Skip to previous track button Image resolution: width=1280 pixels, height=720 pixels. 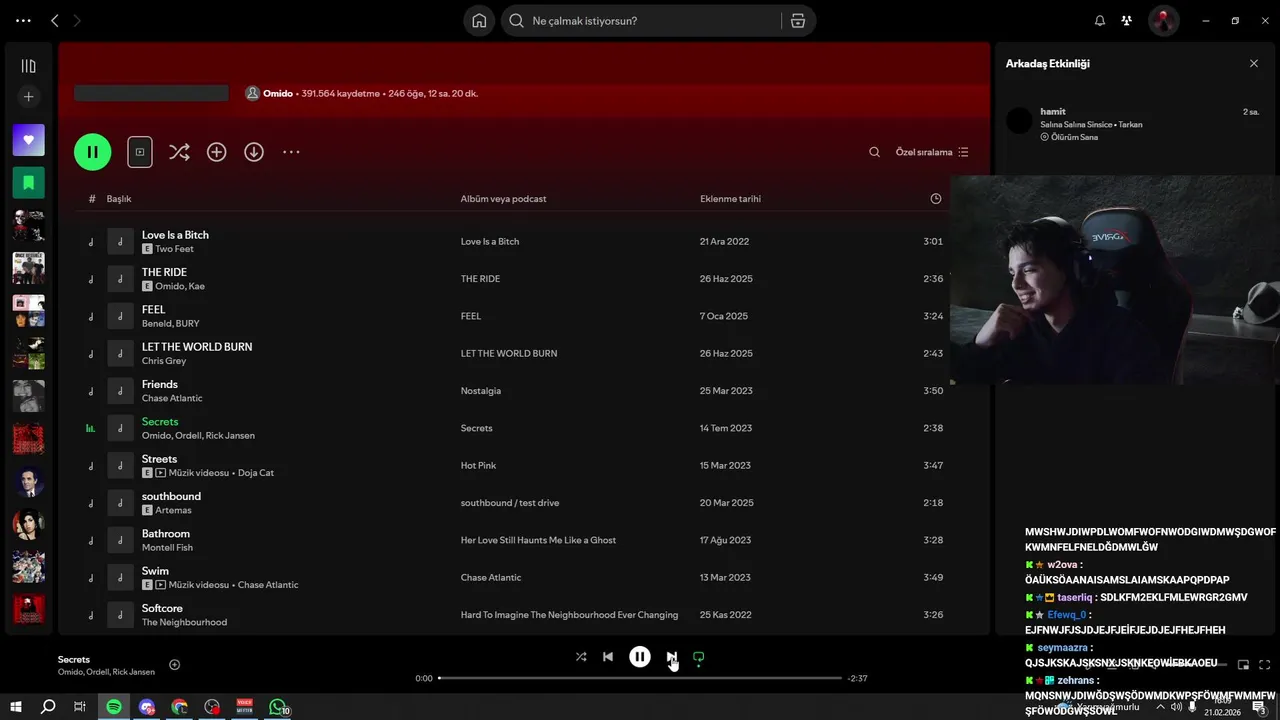[608, 657]
